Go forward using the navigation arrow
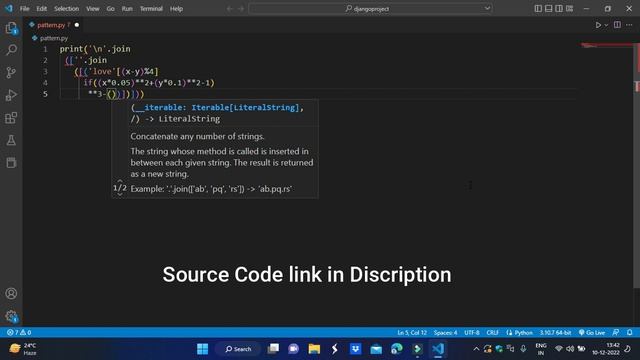This screenshot has width=640, height=360. tap(241, 9)
